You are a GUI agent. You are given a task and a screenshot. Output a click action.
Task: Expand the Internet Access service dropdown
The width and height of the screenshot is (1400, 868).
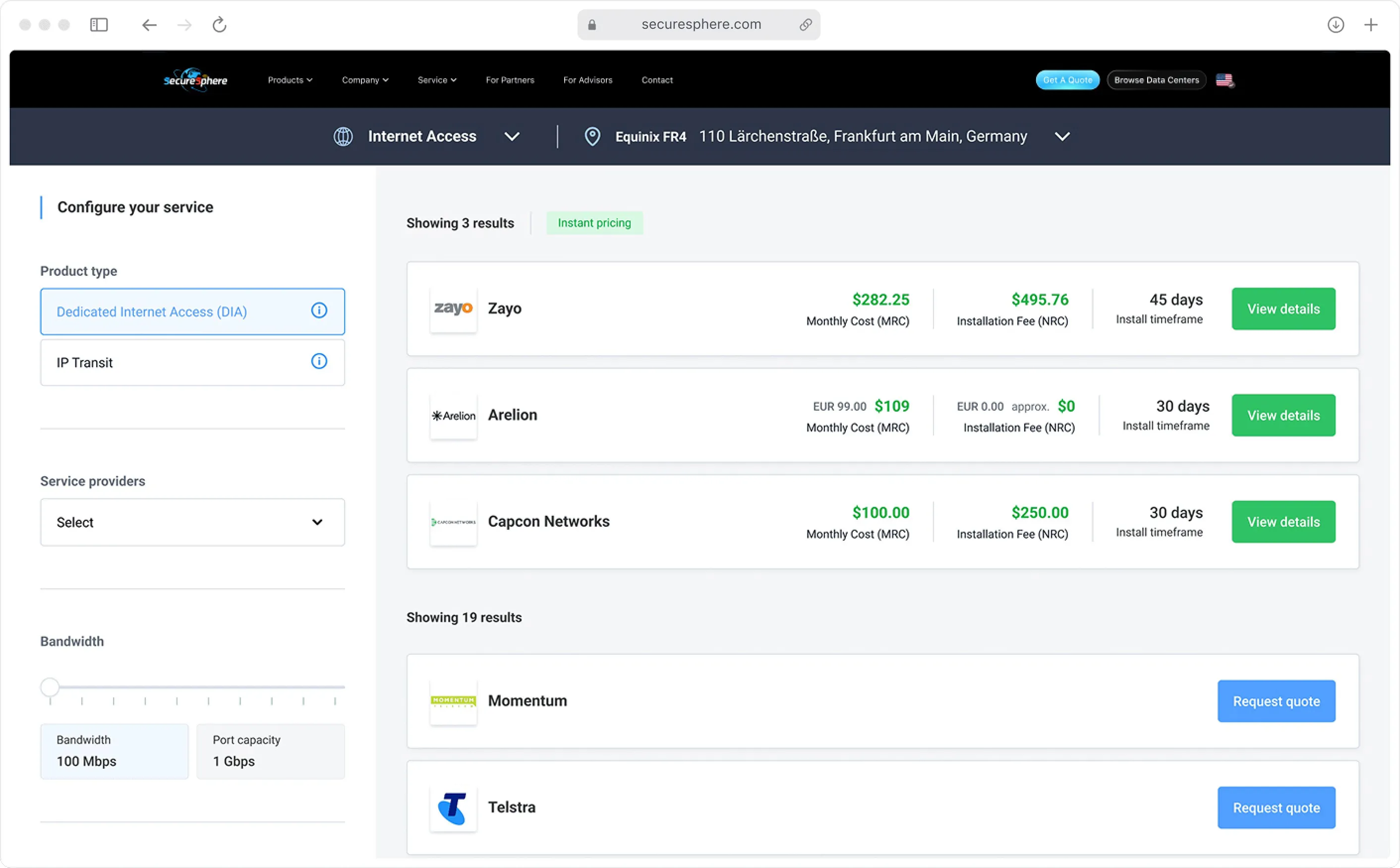[x=511, y=136]
